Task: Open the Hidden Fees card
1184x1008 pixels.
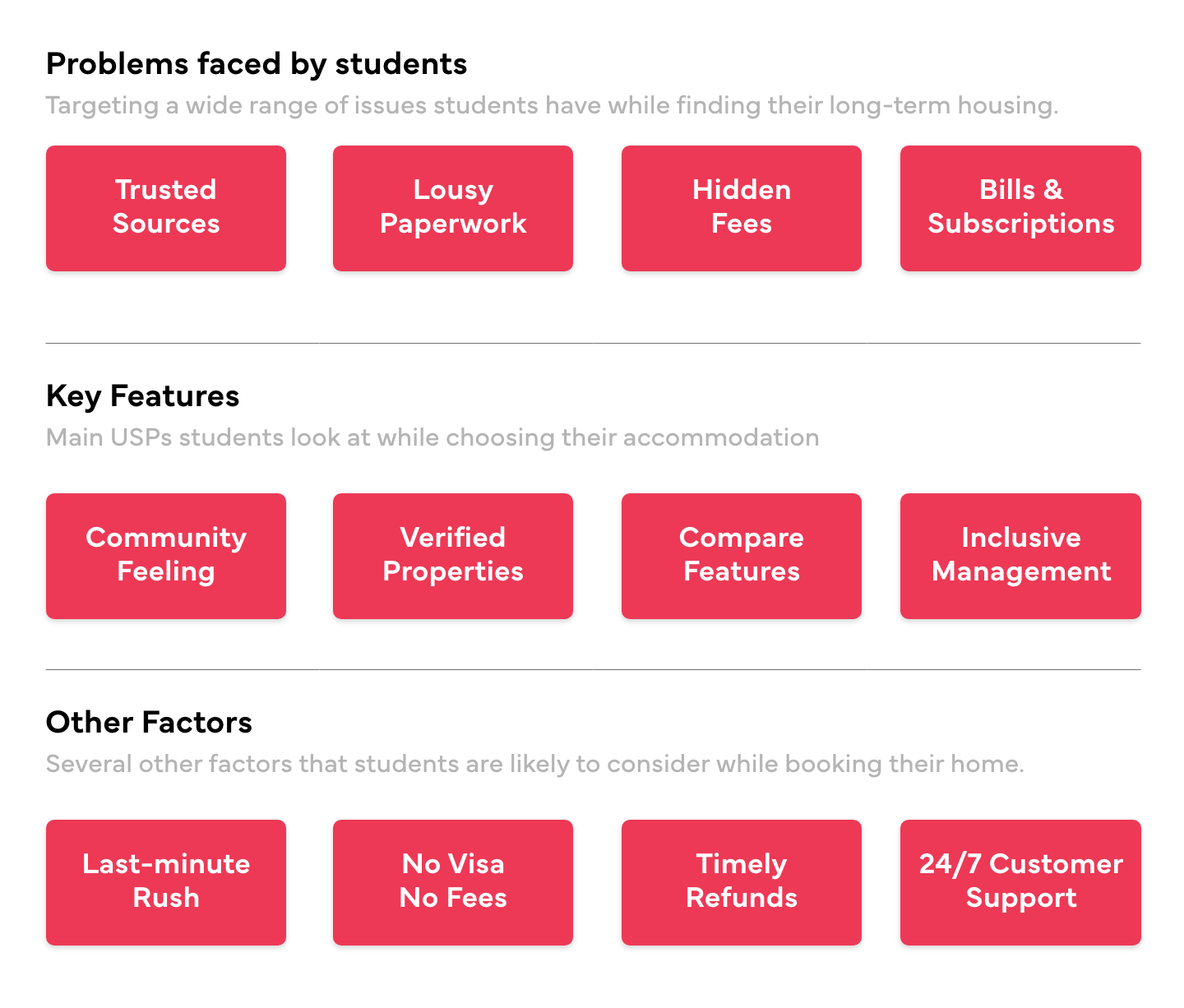Action: [742, 208]
